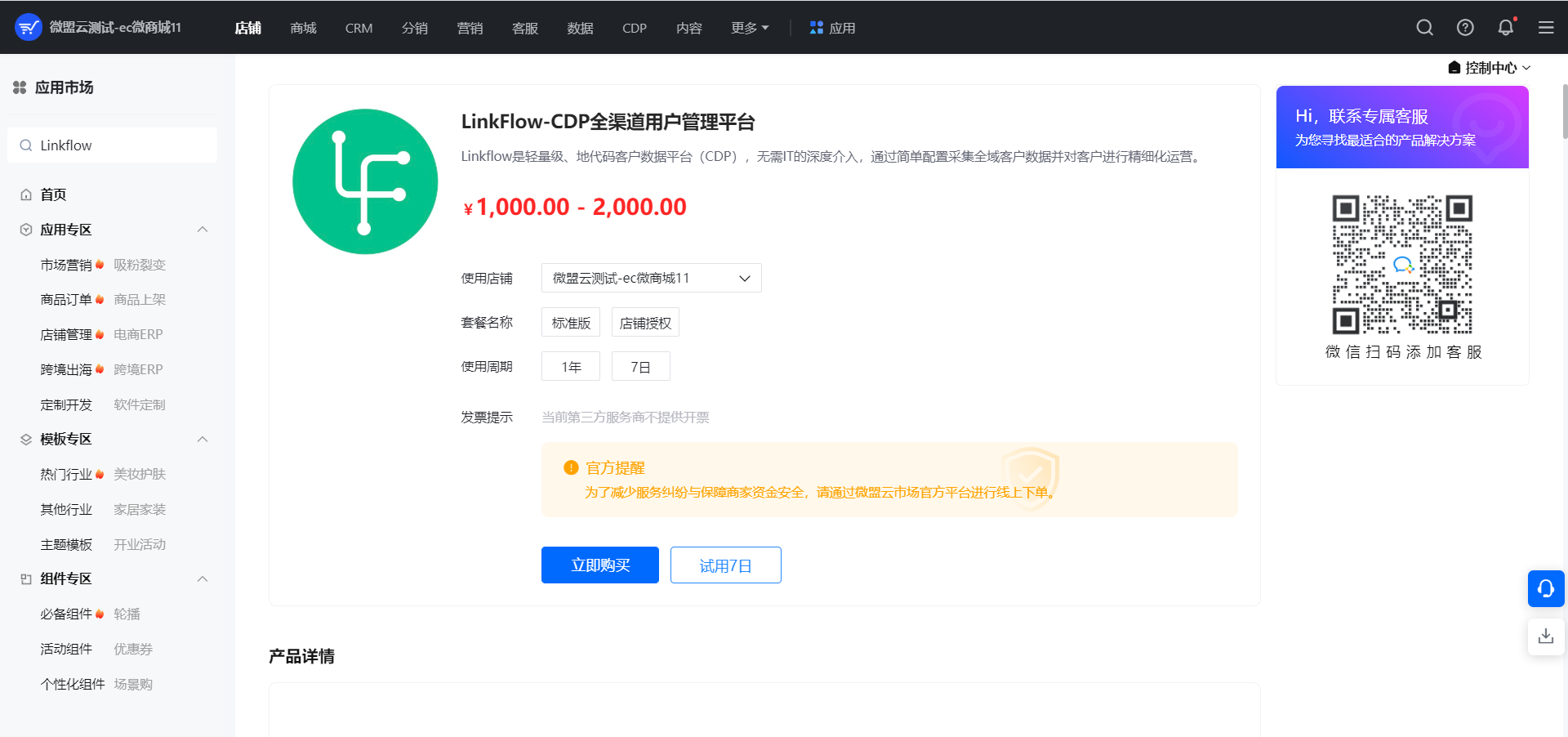
Task: Open the CRM menu item
Action: tap(358, 27)
